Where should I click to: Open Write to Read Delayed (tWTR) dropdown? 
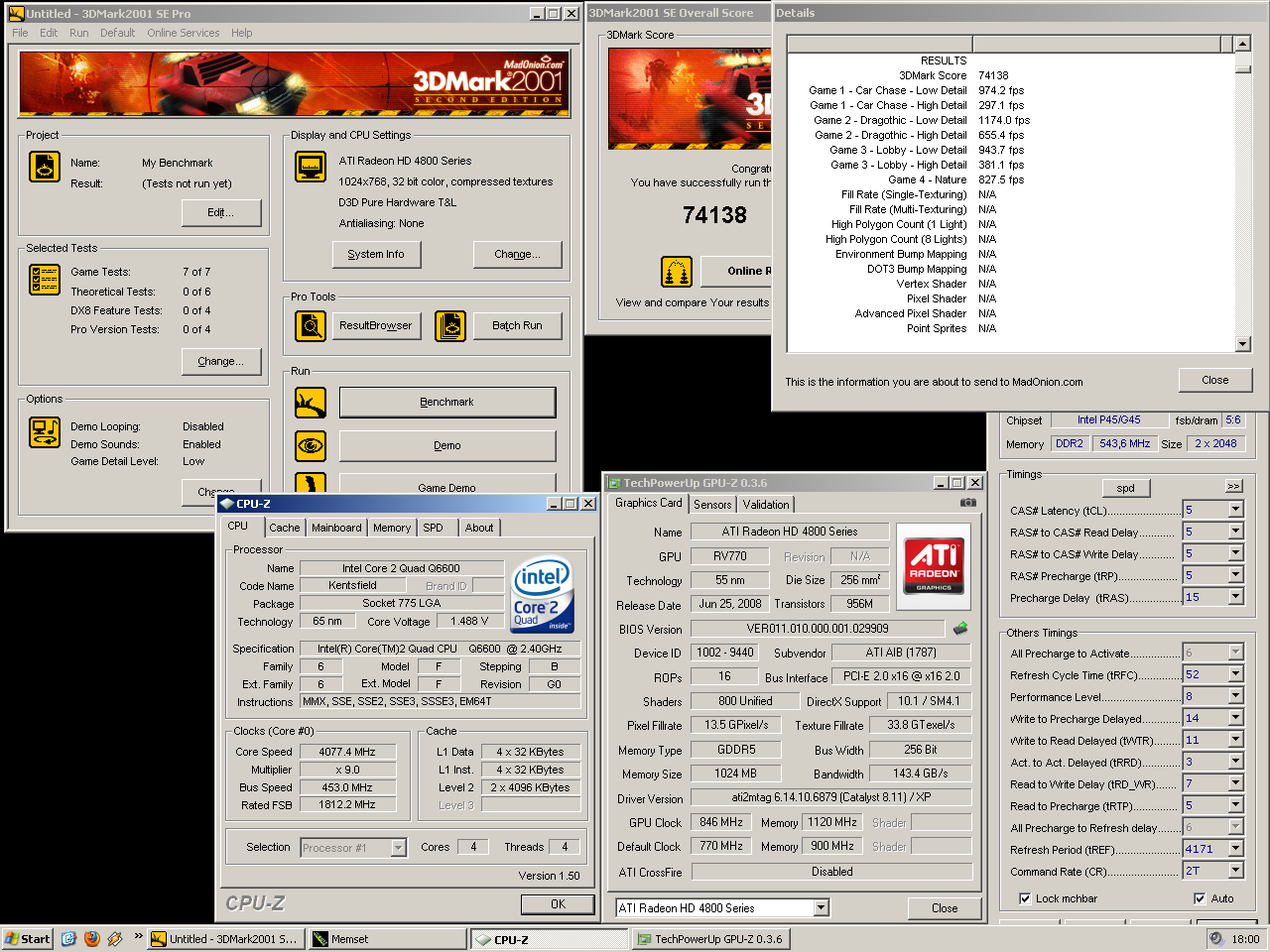pos(1236,740)
